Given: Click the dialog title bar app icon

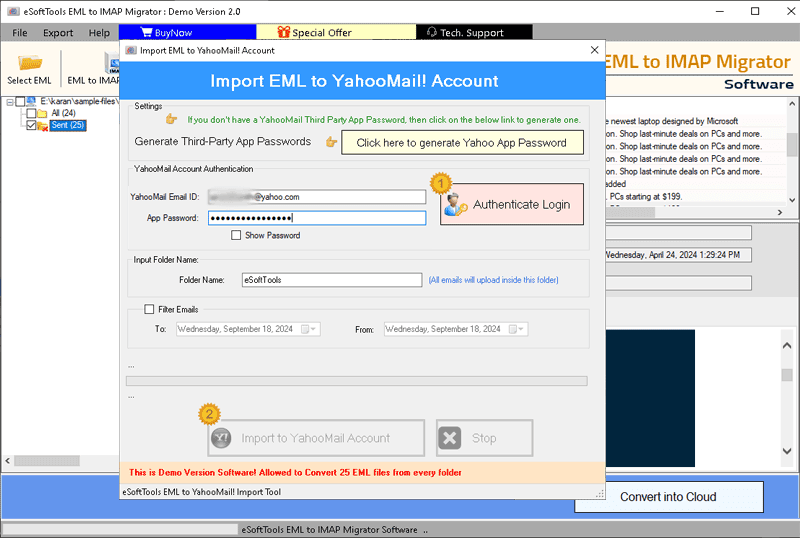Looking at the screenshot, I should [x=131, y=50].
